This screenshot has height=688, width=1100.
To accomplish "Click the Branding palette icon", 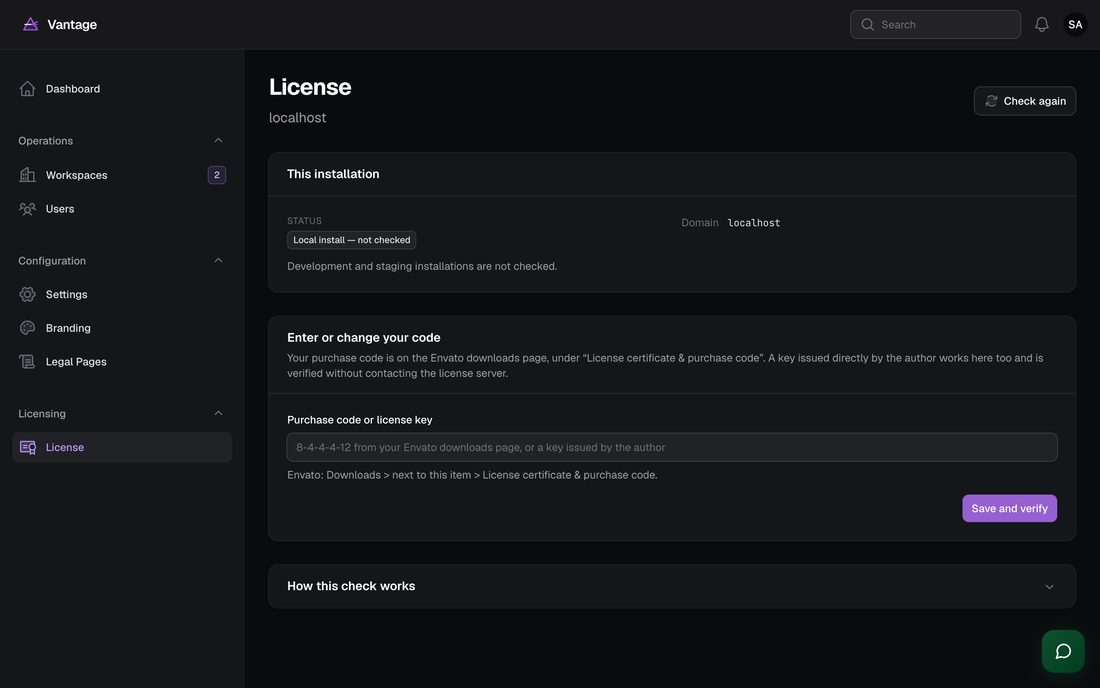I will point(27,328).
